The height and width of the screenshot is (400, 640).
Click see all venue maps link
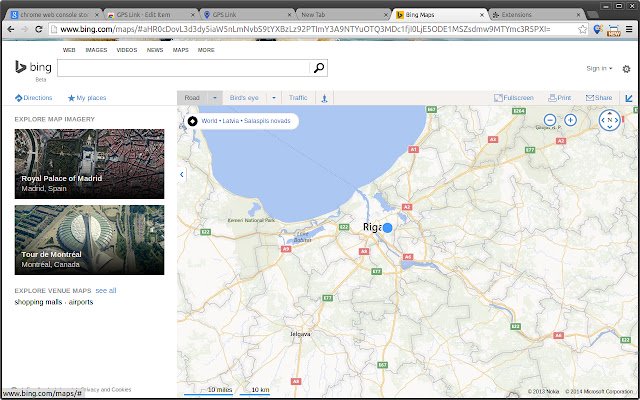pos(106,291)
